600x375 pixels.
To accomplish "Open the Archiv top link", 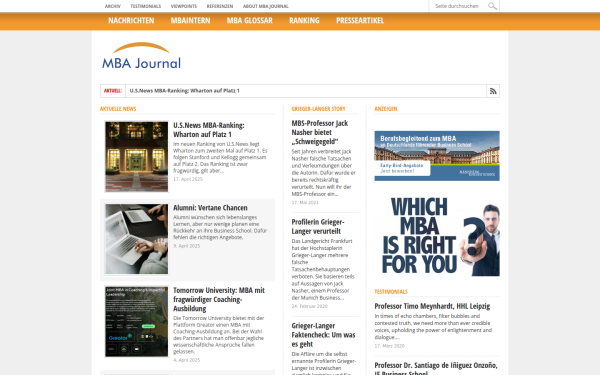I will [x=112, y=6].
